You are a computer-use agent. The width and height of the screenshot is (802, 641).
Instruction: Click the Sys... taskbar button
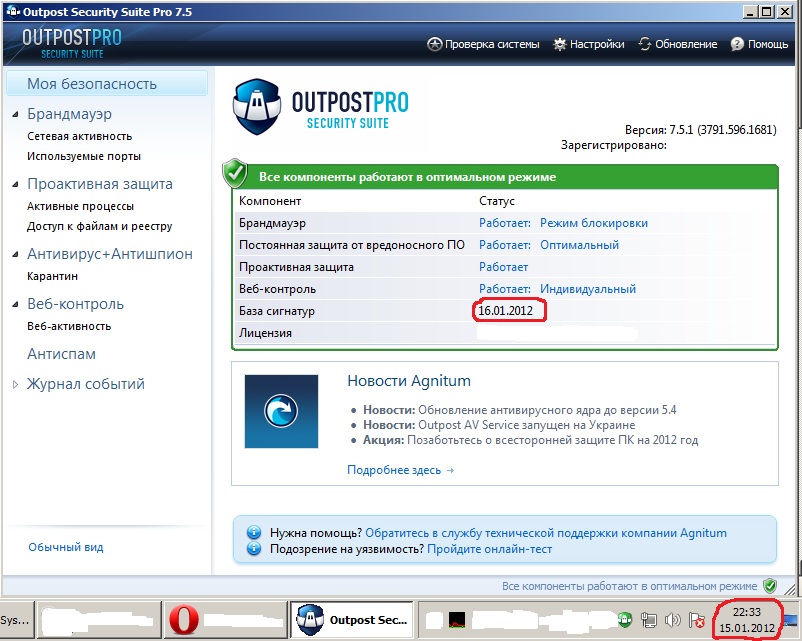(17, 620)
